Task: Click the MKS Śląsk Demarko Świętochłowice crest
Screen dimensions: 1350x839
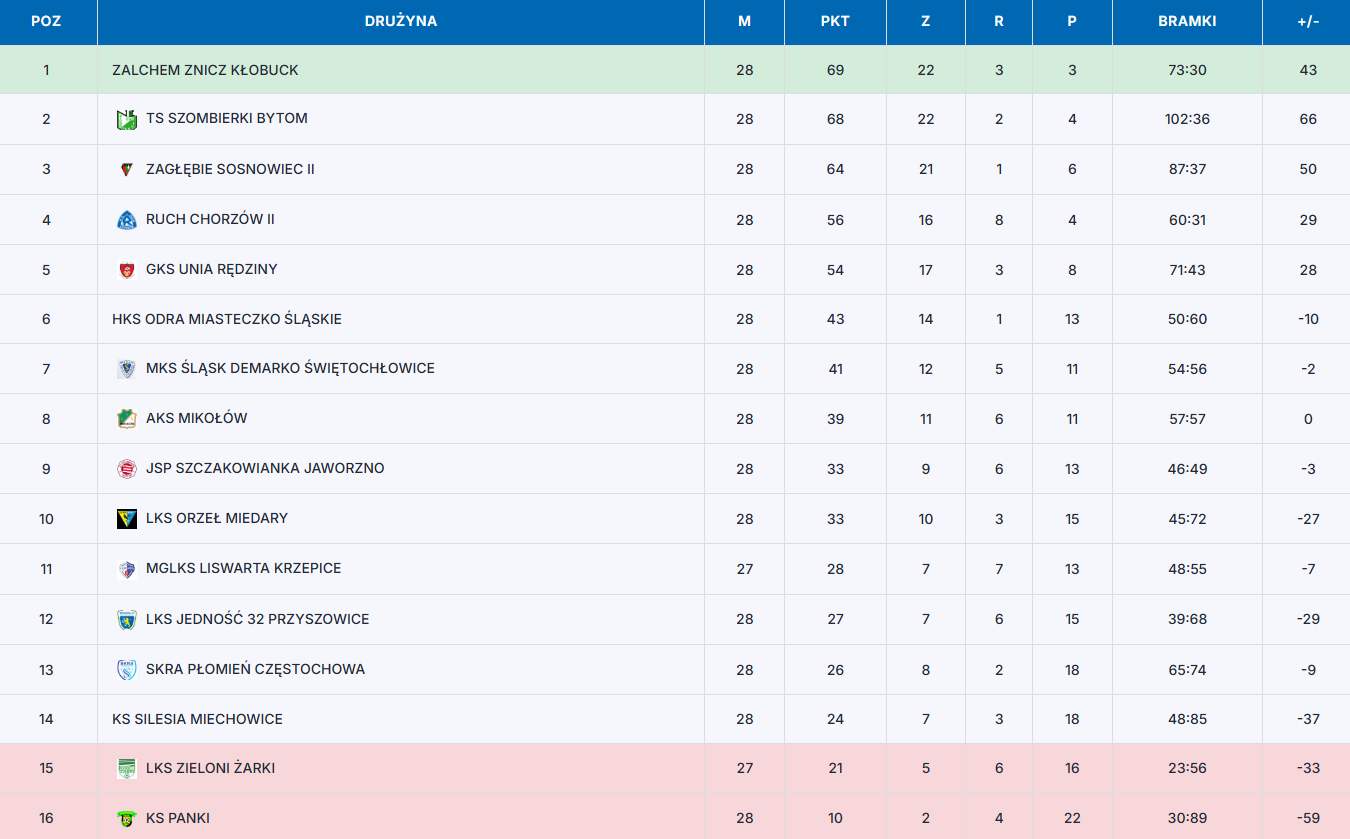Action: 126,369
